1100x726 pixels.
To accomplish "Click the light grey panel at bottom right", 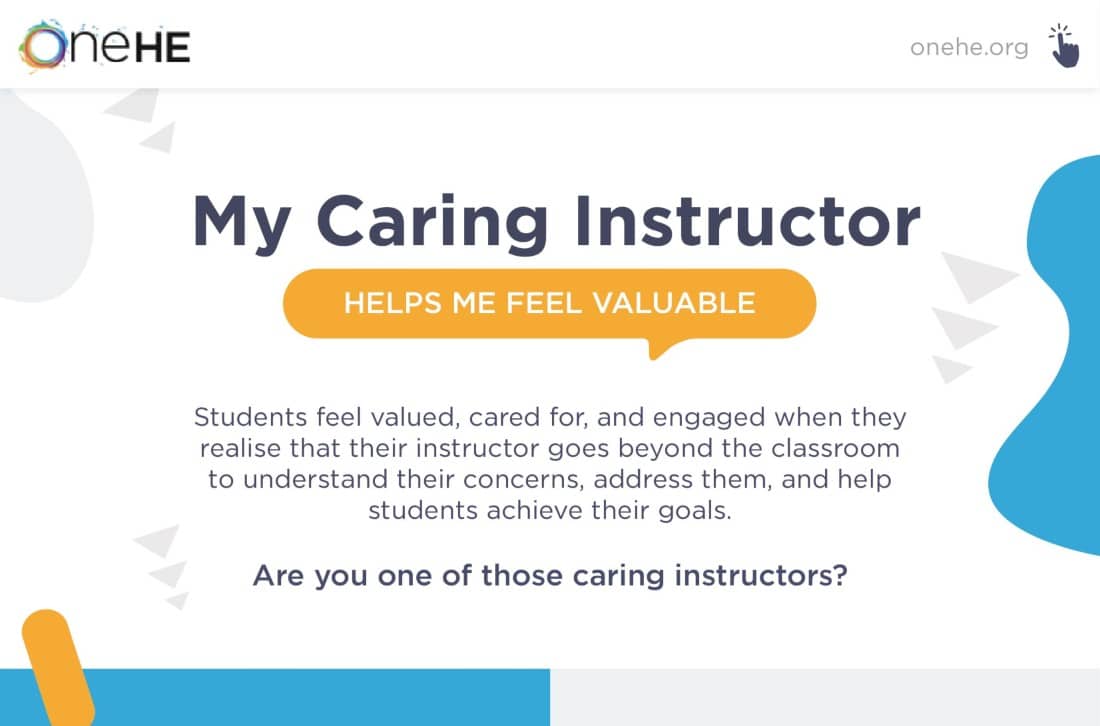I will (x=825, y=697).
